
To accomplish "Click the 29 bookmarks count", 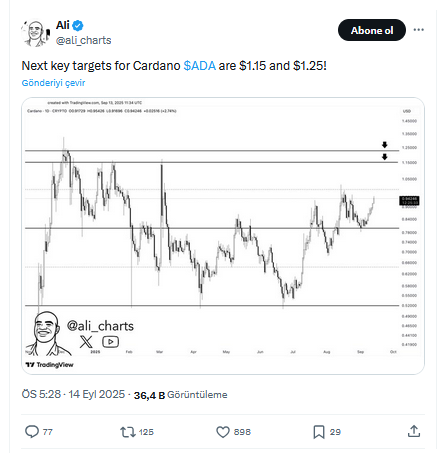I will (x=335, y=432).
